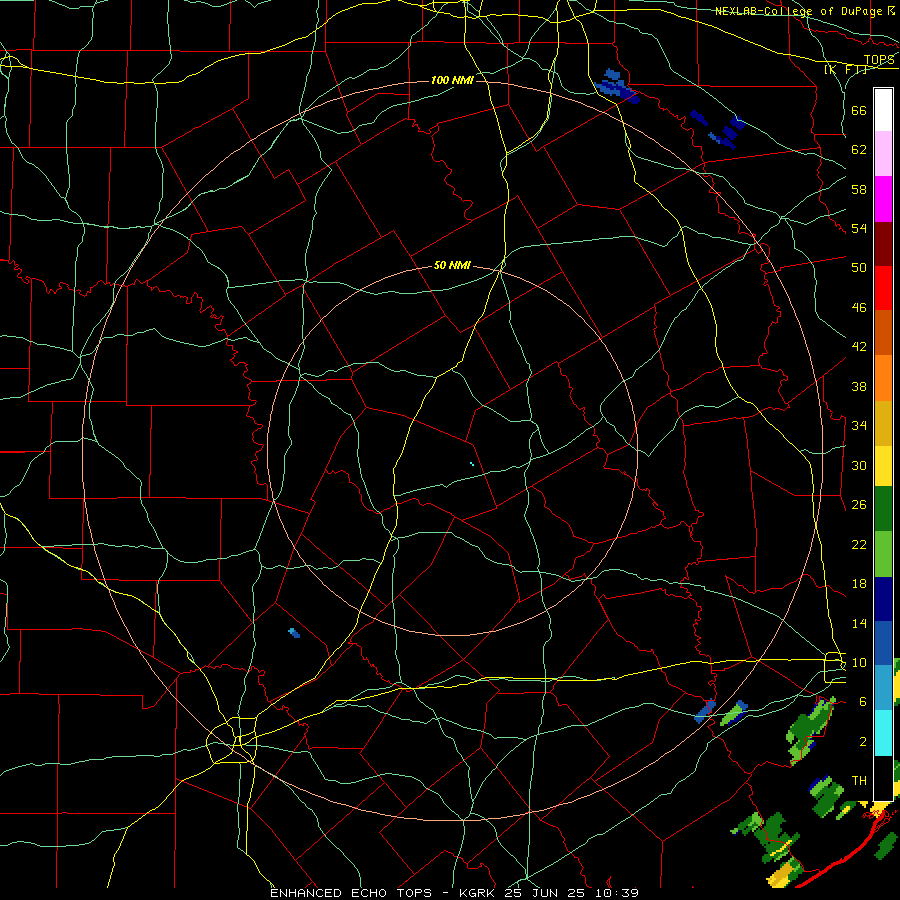Click legend value 2
The image size is (900, 900).
coord(863,741)
